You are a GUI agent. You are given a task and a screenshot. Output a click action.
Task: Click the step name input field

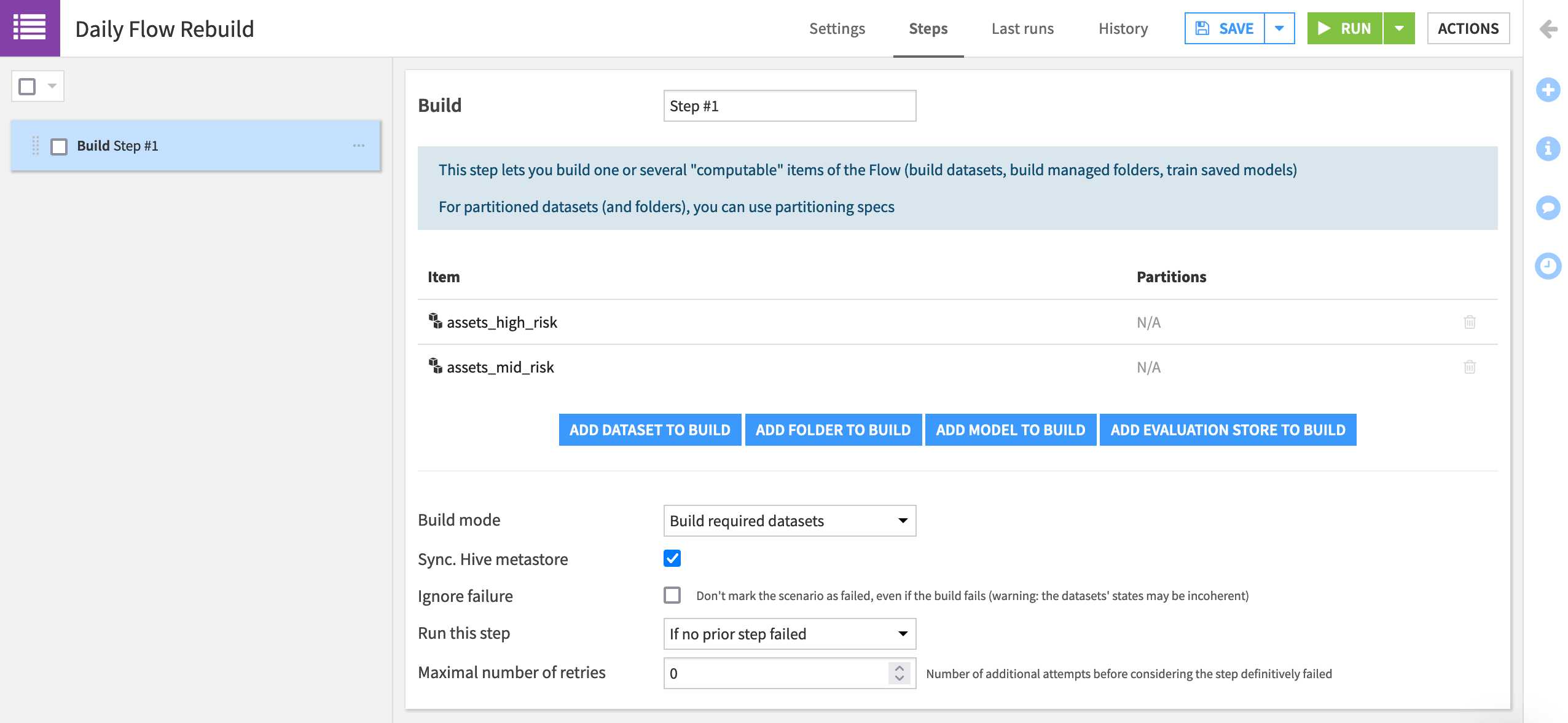[x=790, y=106]
